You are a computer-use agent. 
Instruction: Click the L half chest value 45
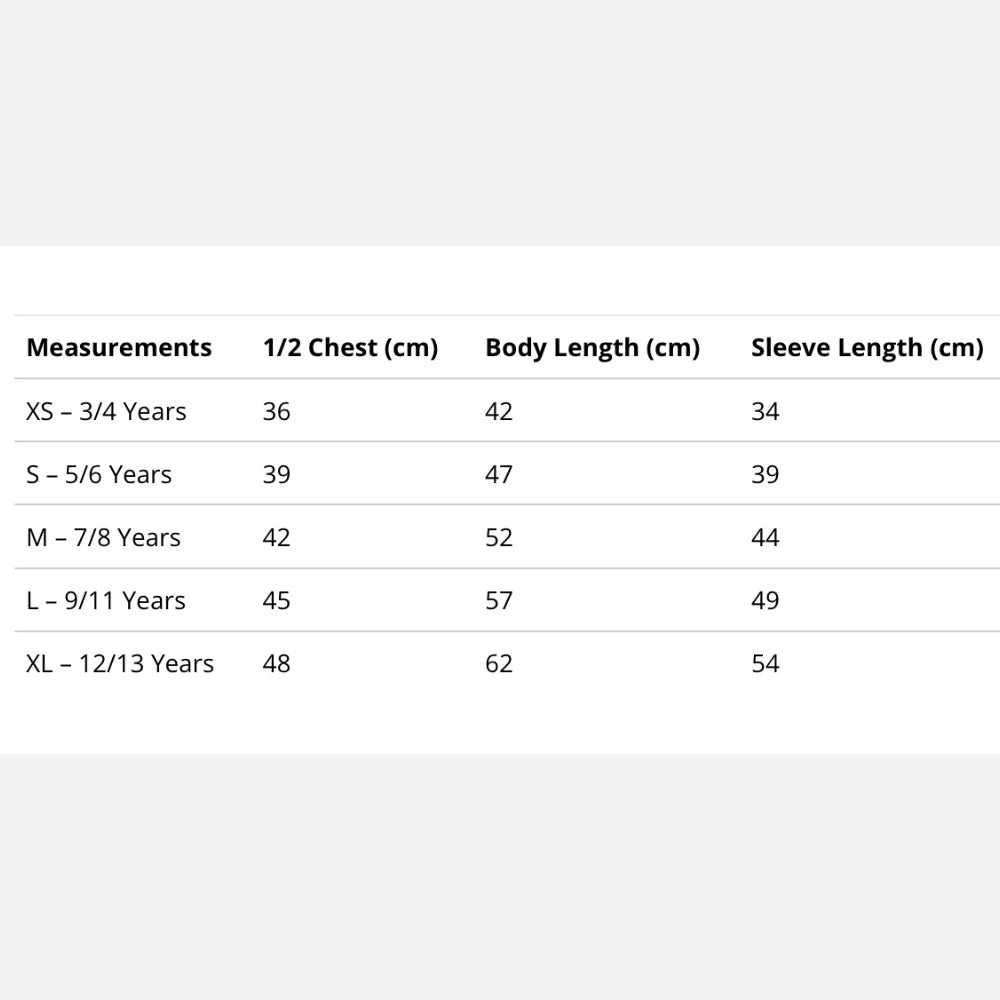(x=276, y=600)
